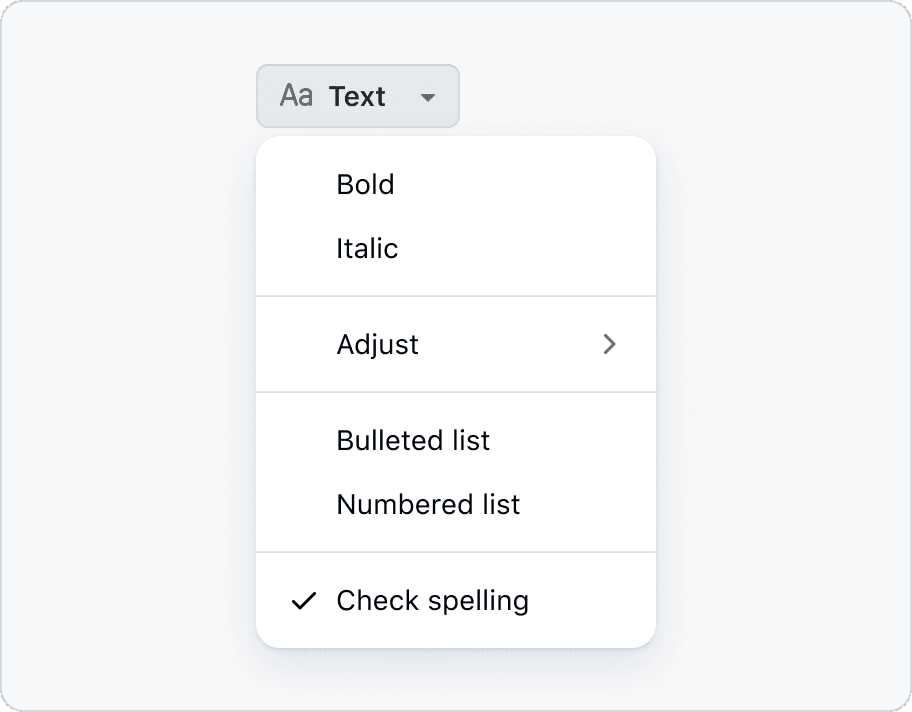Click empty indent left of Adjust
This screenshot has width=912, height=712.
pos(300,344)
